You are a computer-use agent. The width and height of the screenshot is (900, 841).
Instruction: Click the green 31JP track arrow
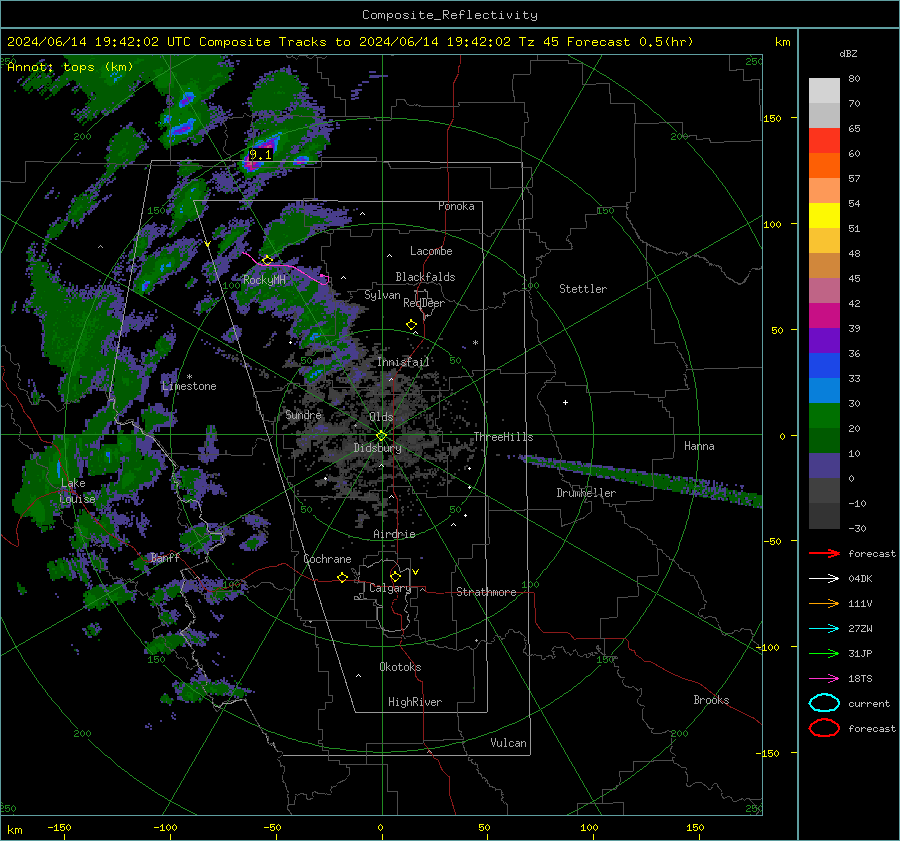click(824, 653)
